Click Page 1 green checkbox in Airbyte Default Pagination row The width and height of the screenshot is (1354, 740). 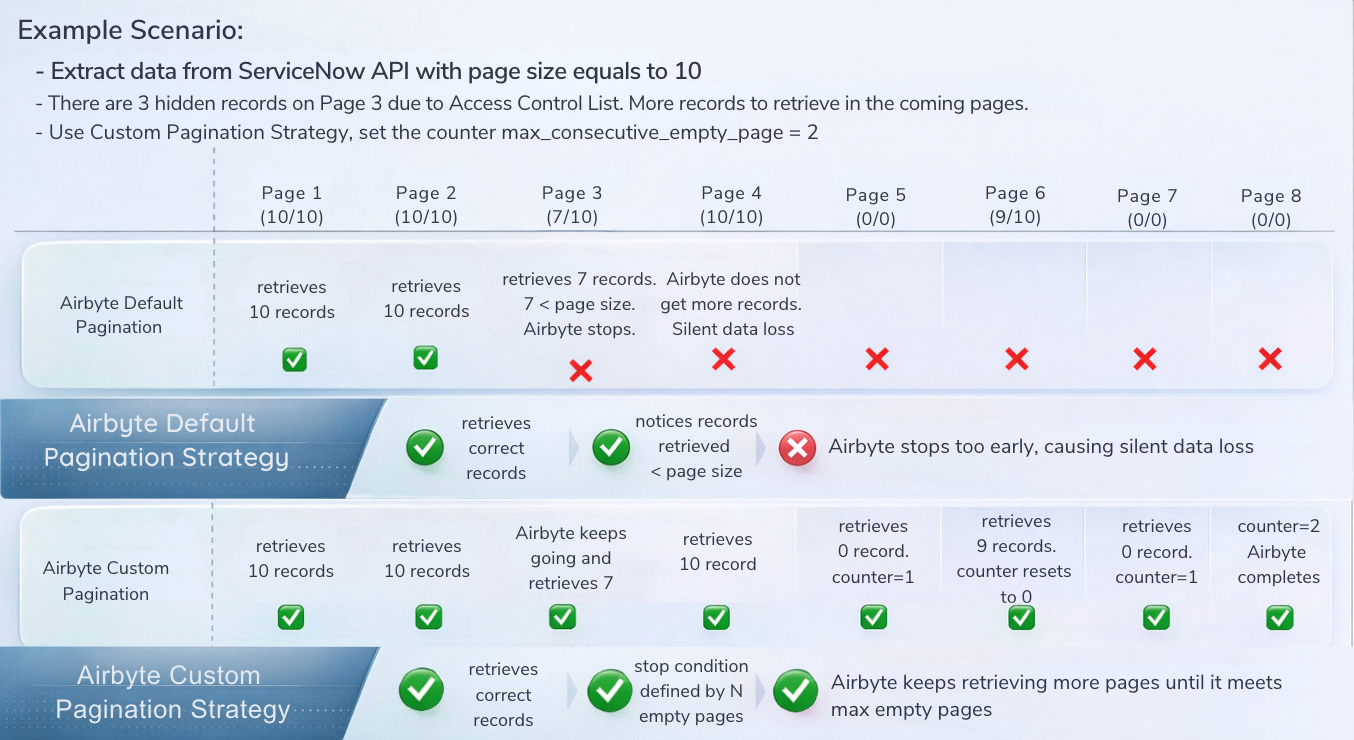click(294, 359)
